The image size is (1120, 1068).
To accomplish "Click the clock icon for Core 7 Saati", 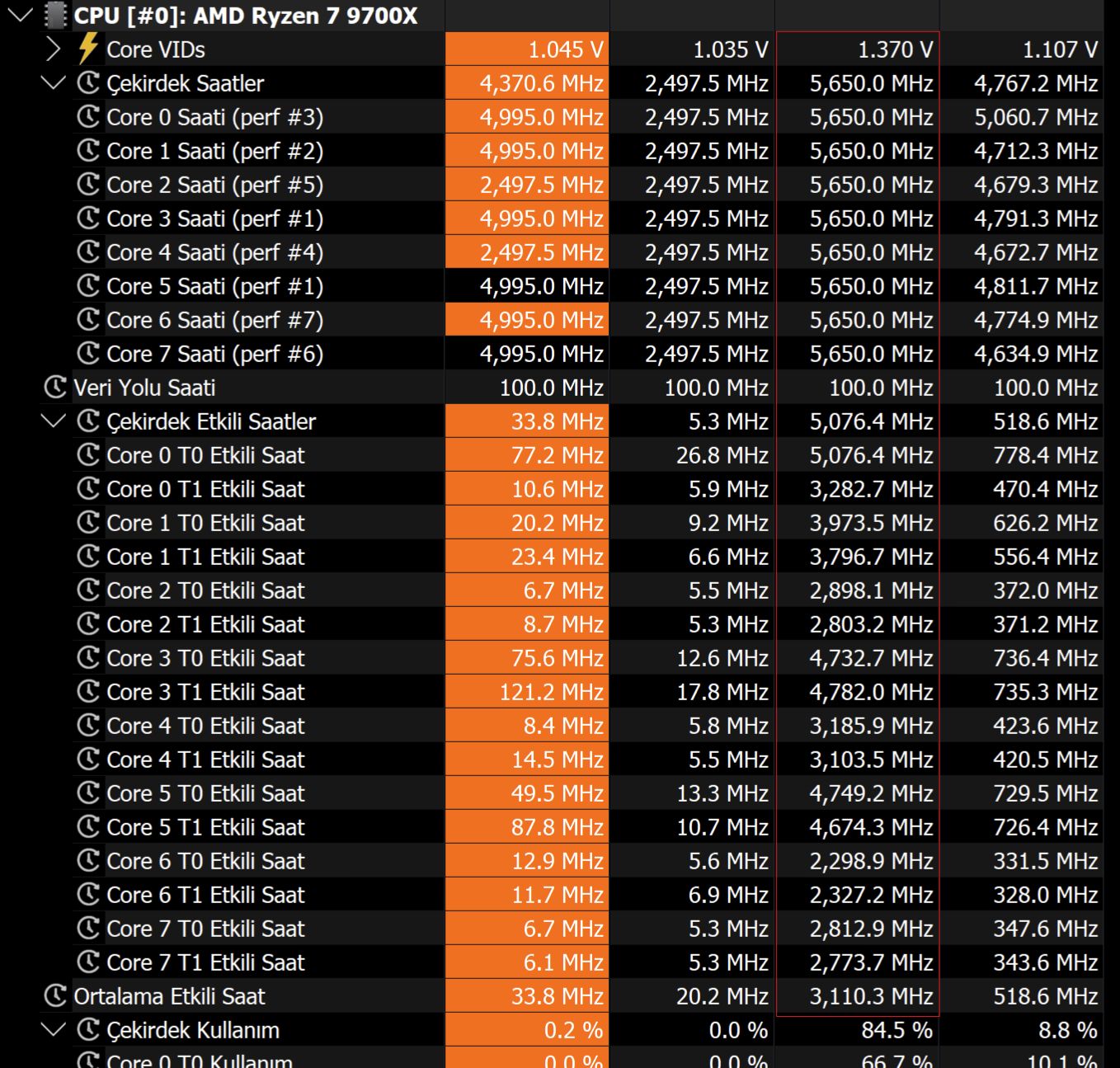I will pos(88,353).
